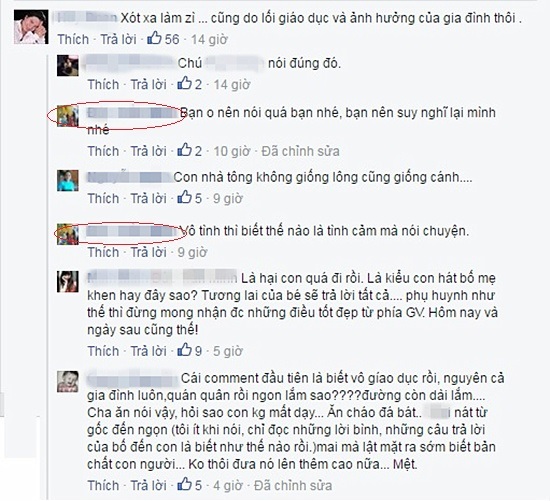
Task: Click 'Thích' under 'Vô tình thì biết' comment
Action: click(x=103, y=252)
